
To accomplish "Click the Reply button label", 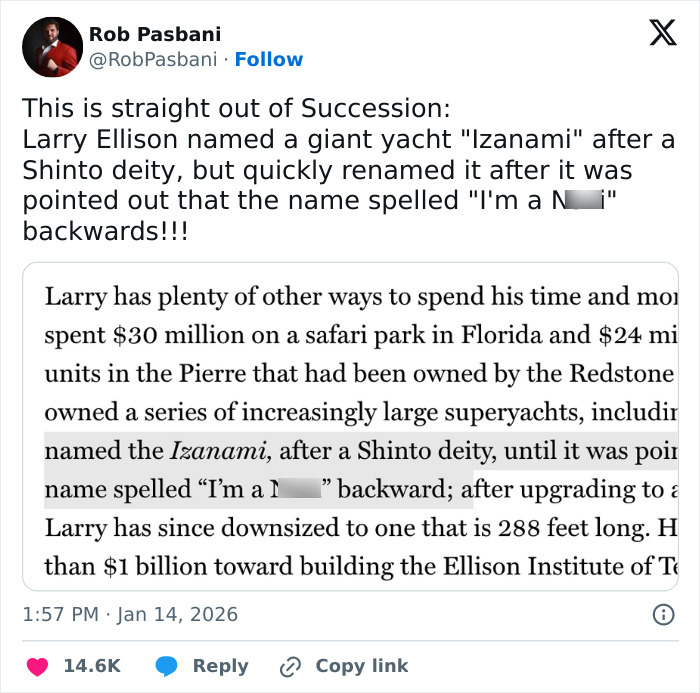I will tap(220, 665).
